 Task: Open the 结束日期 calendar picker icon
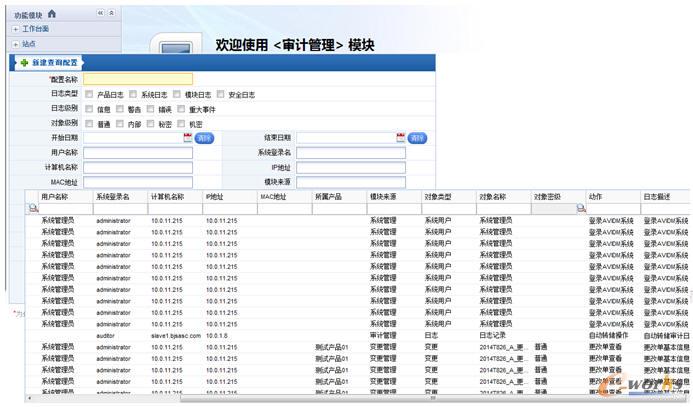click(401, 138)
